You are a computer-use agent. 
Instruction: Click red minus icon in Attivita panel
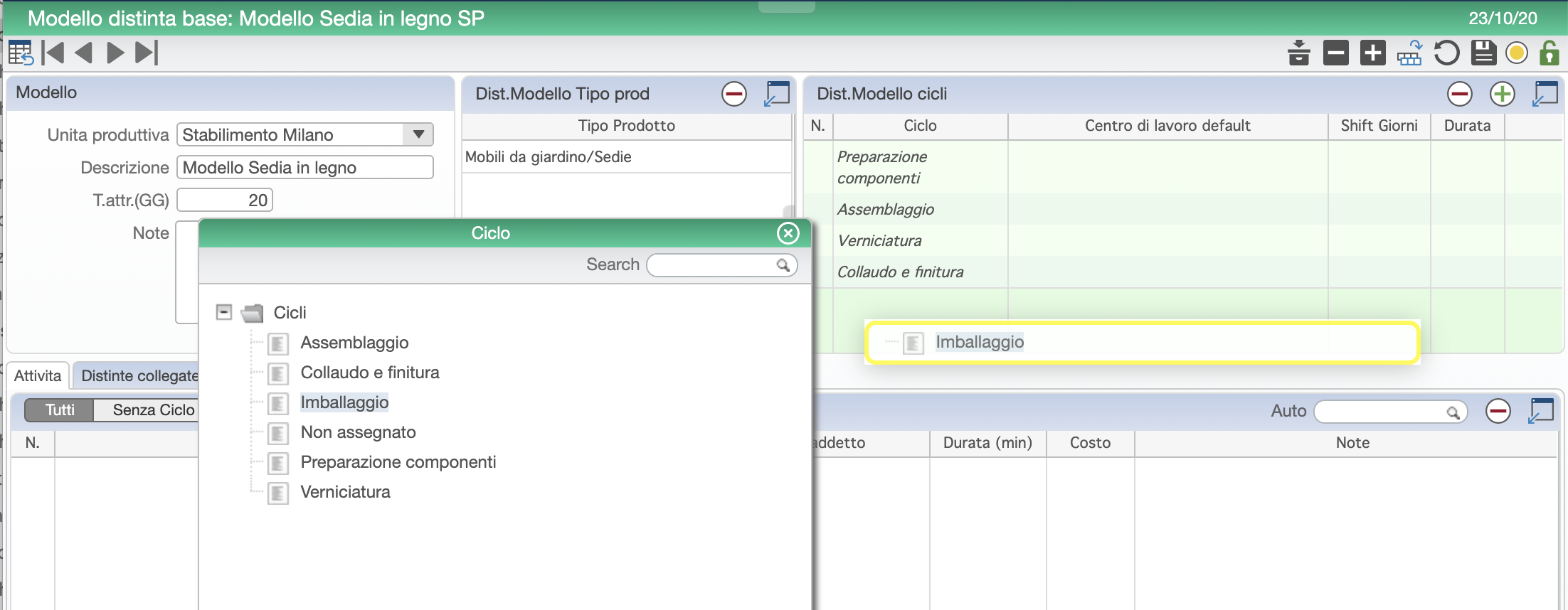[x=1498, y=411]
